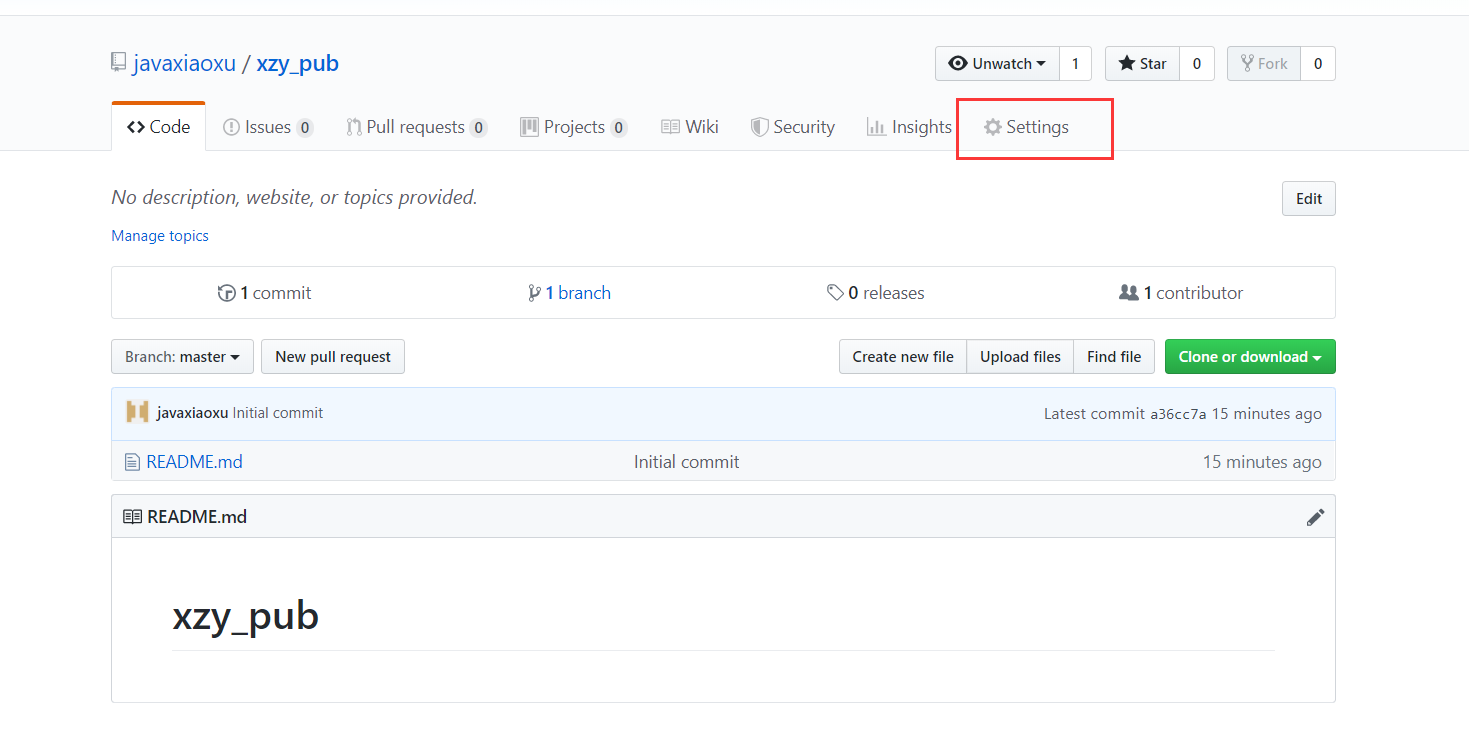The width and height of the screenshot is (1469, 729).
Task: Click the README.md panel header title
Action: (197, 517)
